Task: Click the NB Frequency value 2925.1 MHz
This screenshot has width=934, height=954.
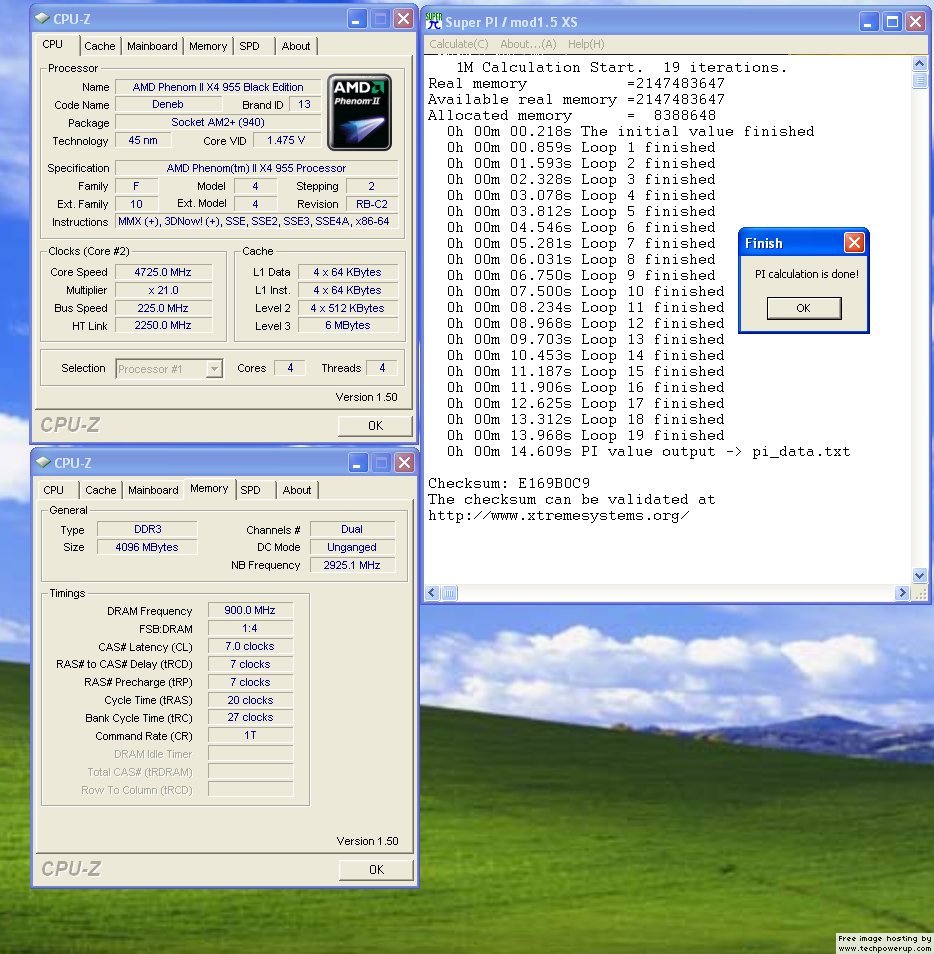Action: click(352, 565)
